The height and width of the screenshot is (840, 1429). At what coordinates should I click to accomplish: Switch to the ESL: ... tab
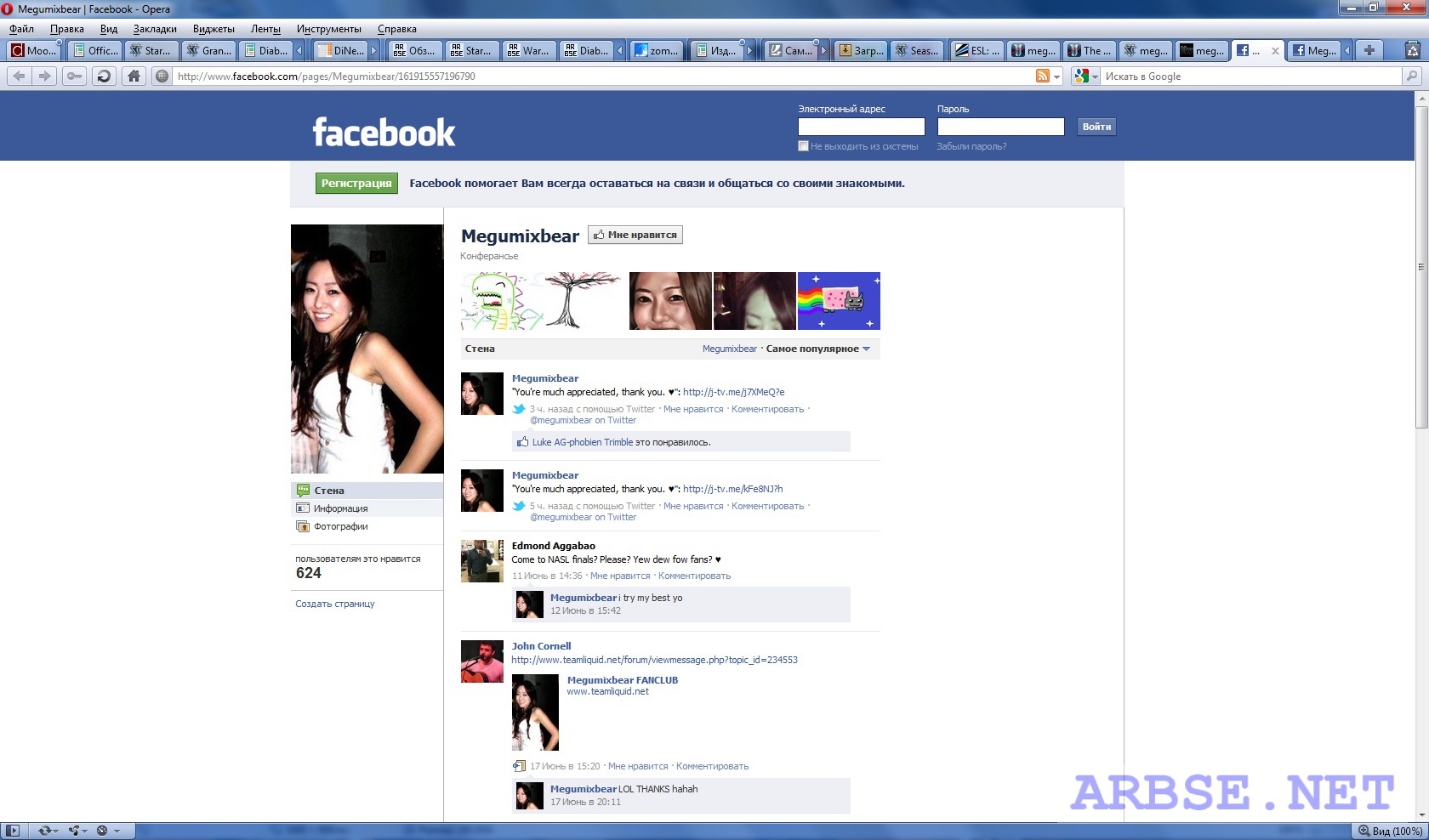pos(976,50)
